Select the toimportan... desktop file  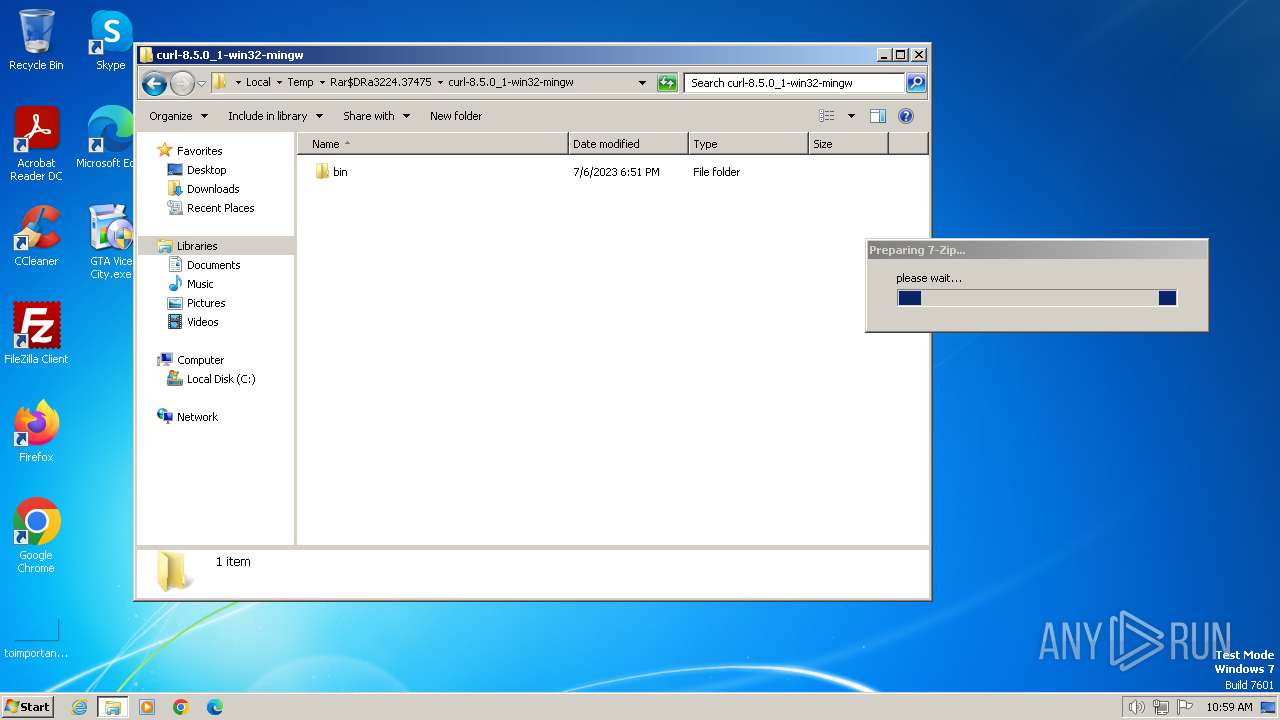click(x=36, y=636)
